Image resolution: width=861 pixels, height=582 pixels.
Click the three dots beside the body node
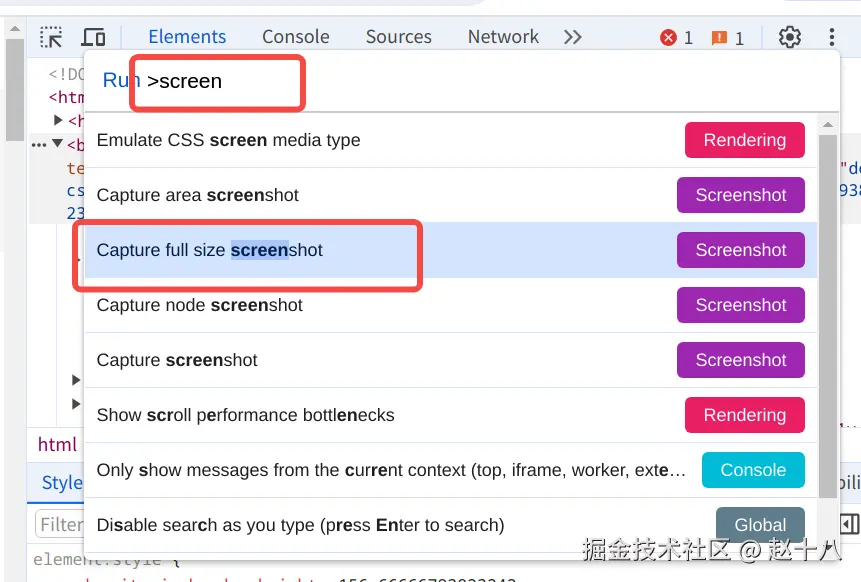39,145
